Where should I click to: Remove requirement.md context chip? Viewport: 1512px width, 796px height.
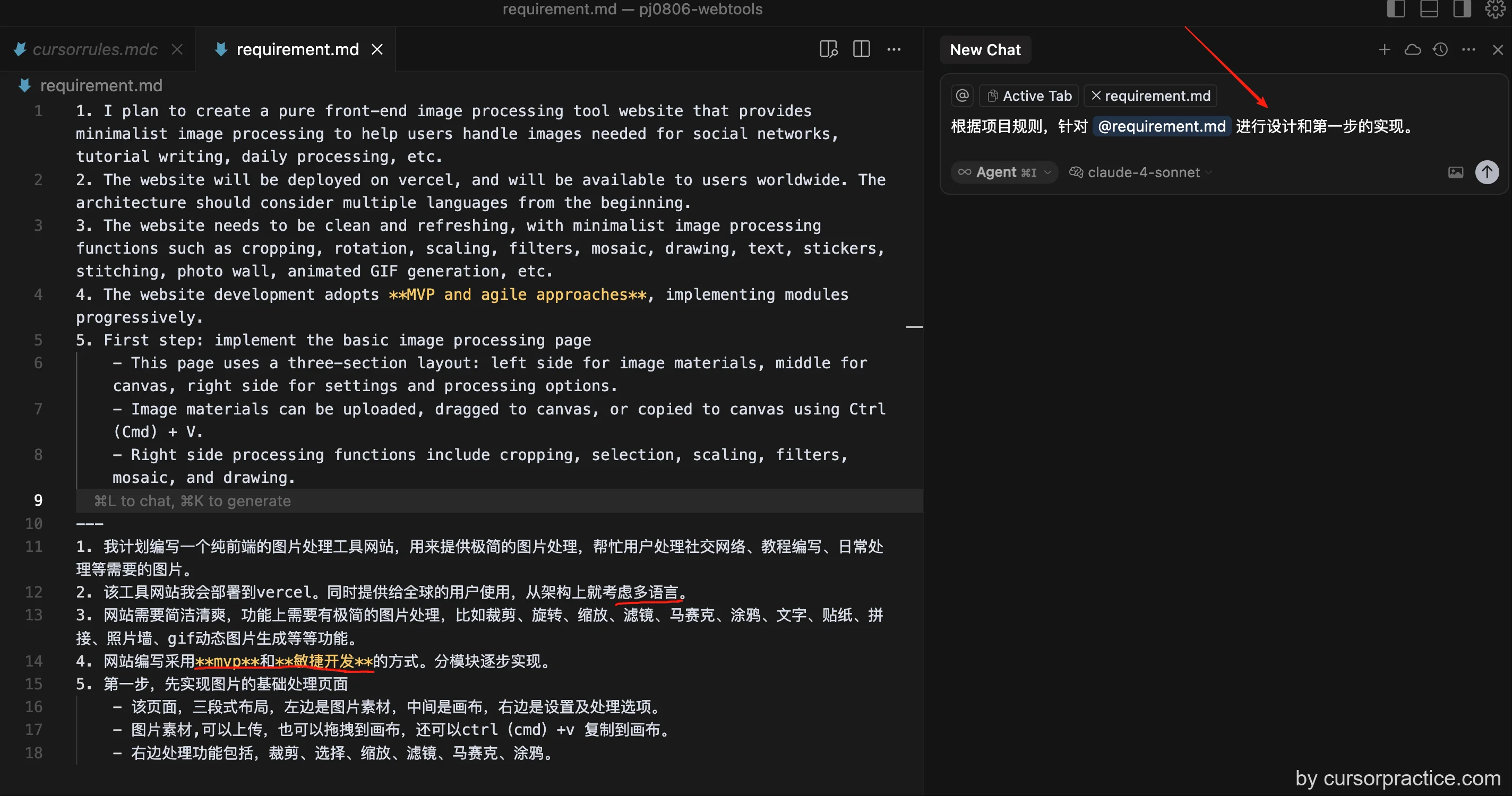tap(1096, 96)
